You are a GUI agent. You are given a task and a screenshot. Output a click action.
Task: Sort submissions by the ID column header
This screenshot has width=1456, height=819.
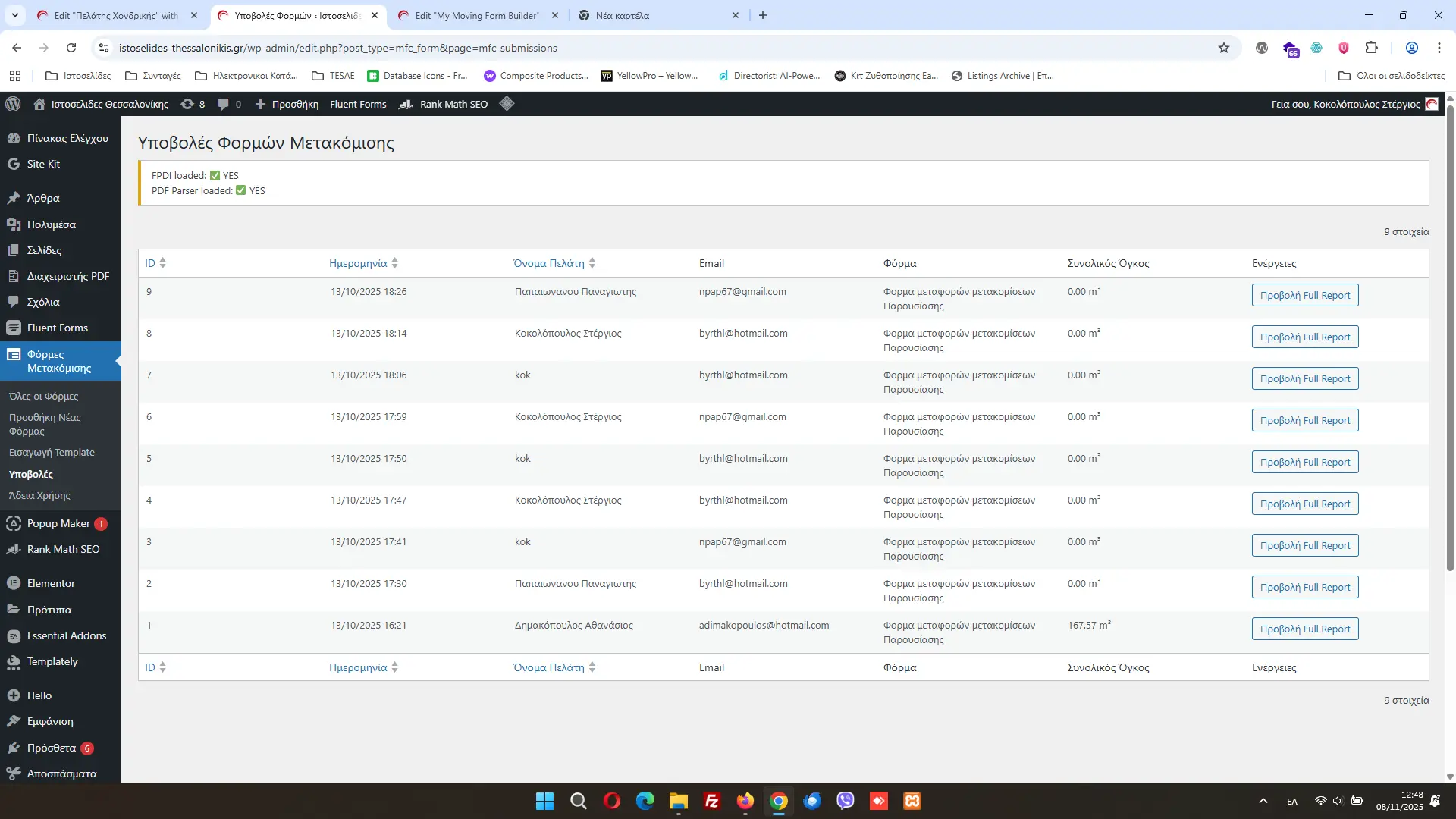[155, 263]
